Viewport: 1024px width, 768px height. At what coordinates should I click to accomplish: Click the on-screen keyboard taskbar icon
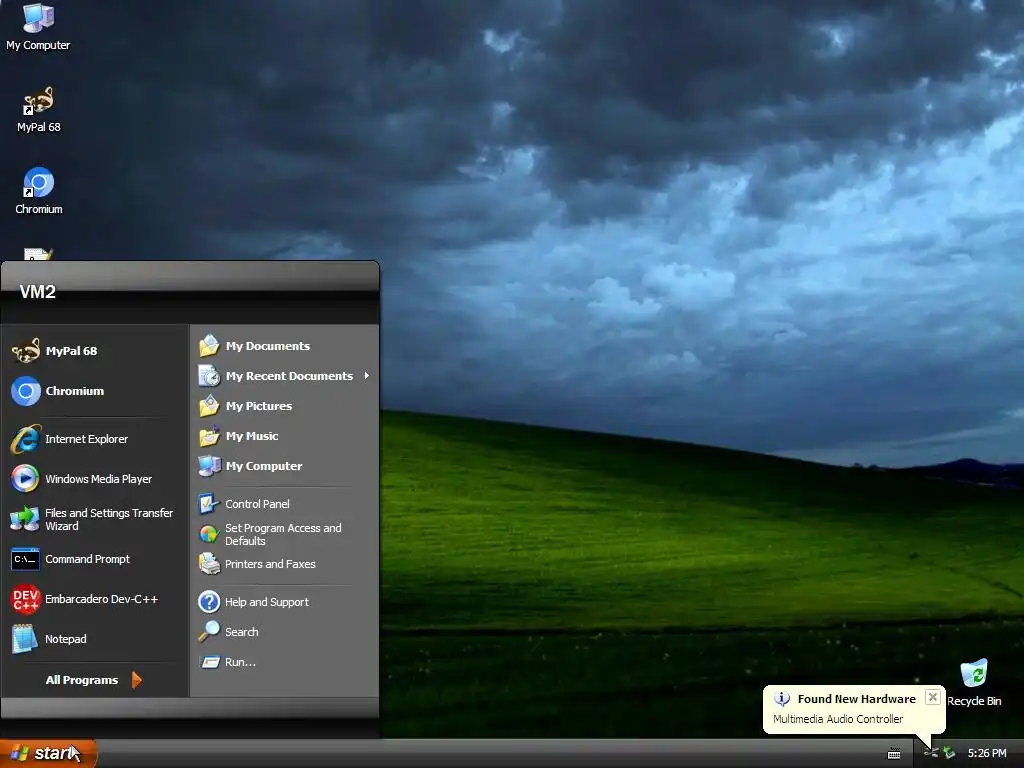(894, 754)
